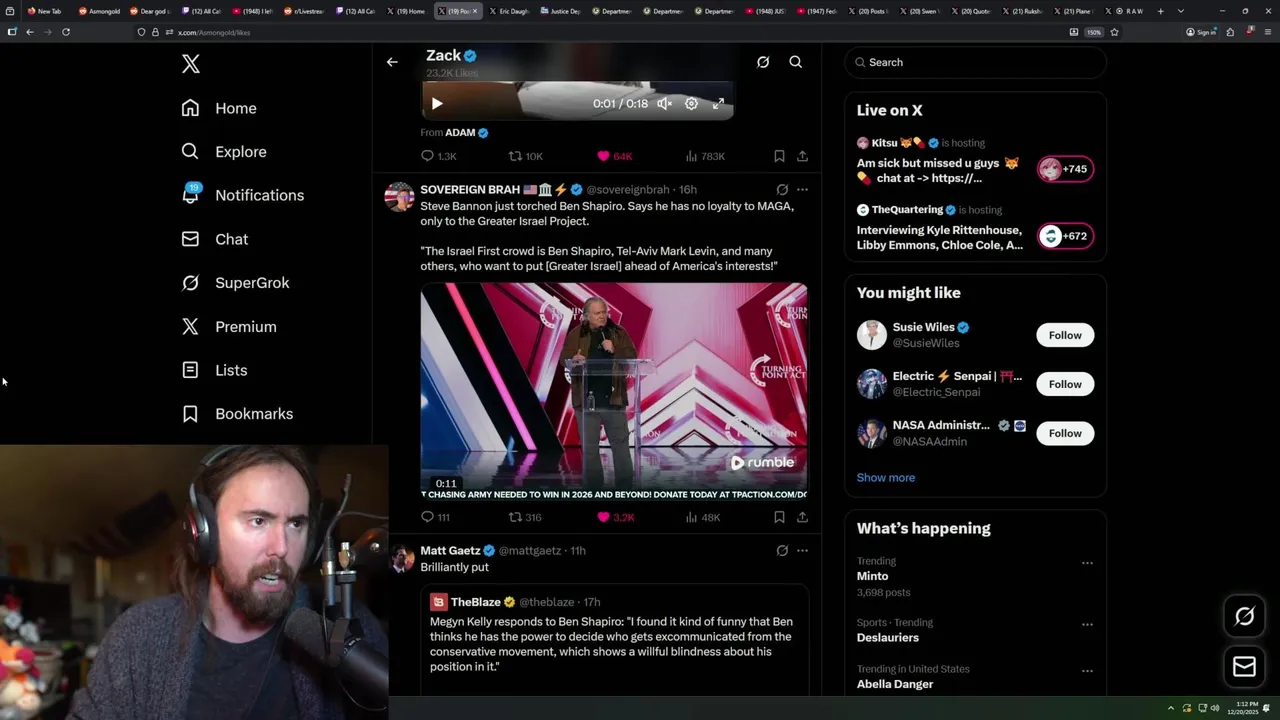Screen dimensions: 1280x720
Task: Play the video from ADAM
Action: (437, 104)
